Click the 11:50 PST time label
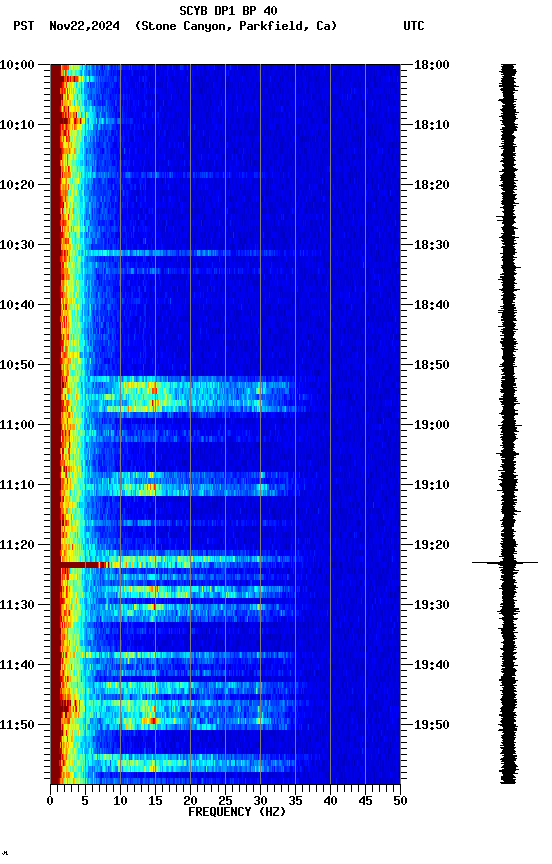 (17, 725)
